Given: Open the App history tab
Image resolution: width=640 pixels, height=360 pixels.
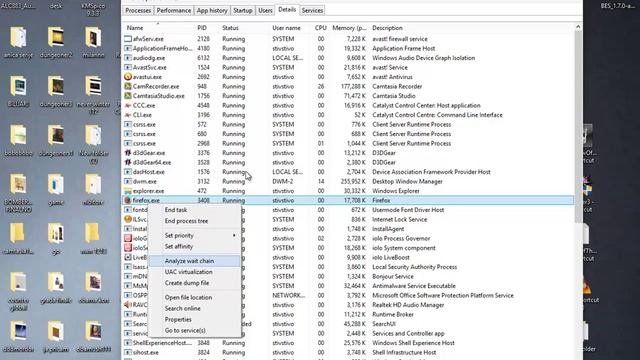Looking at the screenshot, I should (x=212, y=10).
